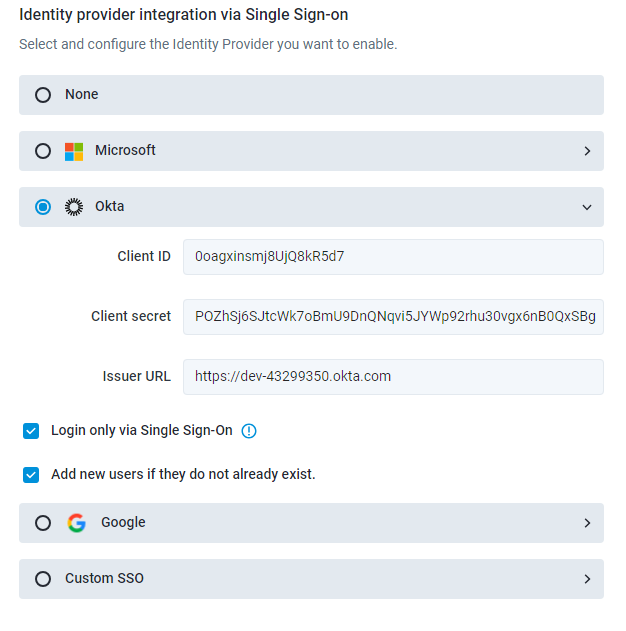Expand the Microsoft provider chevron
Viewport: 626px width, 631px height.
click(587, 151)
